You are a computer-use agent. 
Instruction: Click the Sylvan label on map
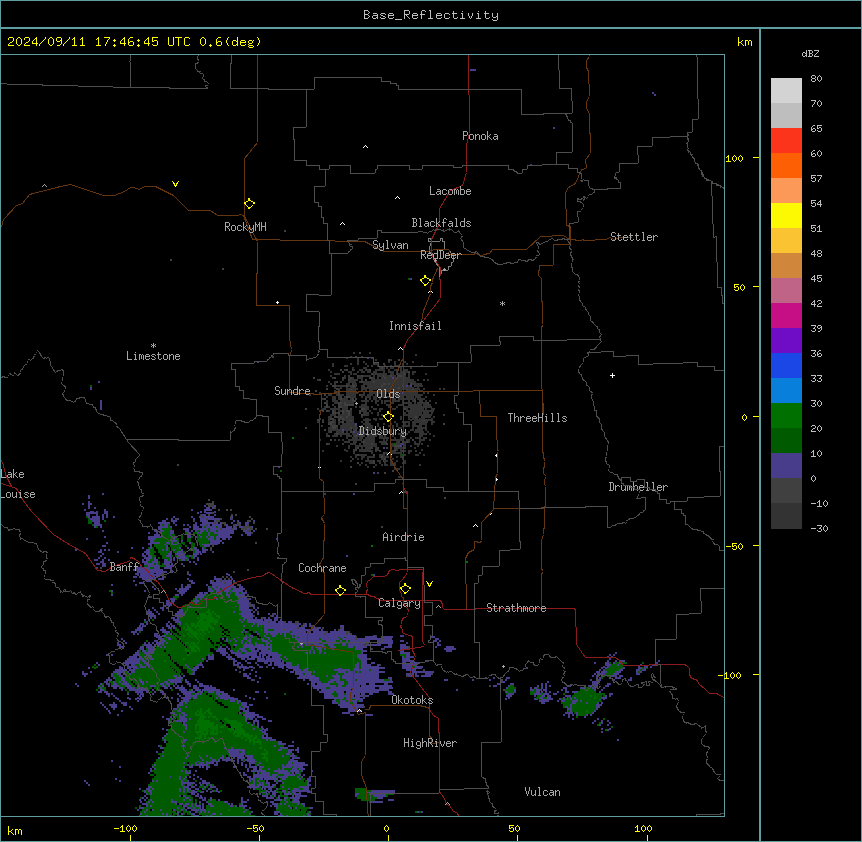coord(390,245)
